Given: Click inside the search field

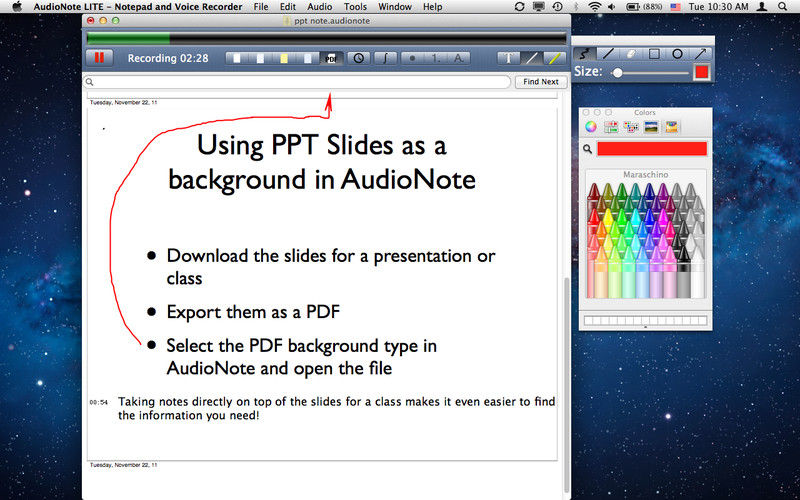Looking at the screenshot, I should tap(297, 82).
